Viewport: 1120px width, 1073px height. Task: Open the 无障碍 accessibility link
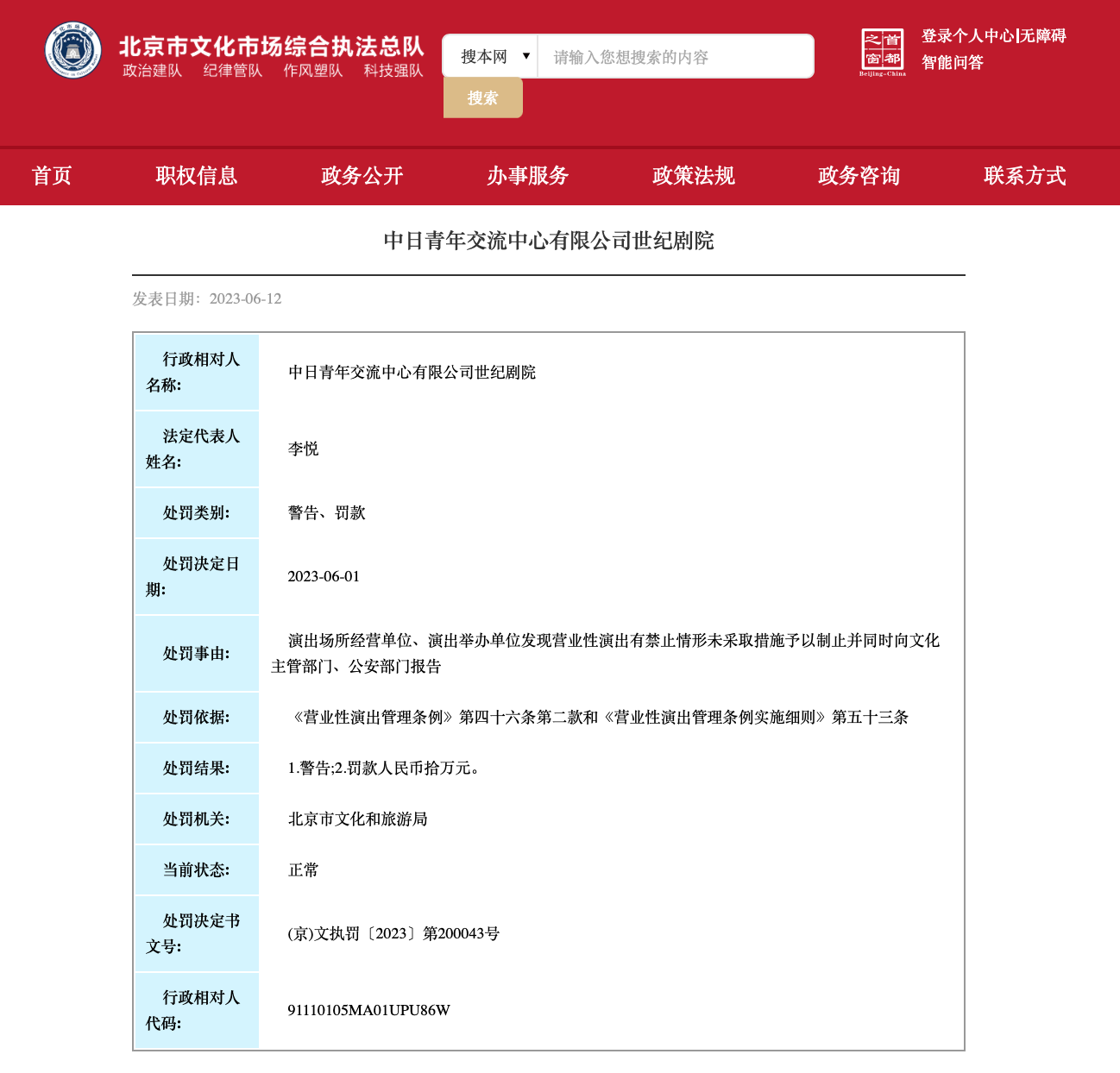(1044, 36)
